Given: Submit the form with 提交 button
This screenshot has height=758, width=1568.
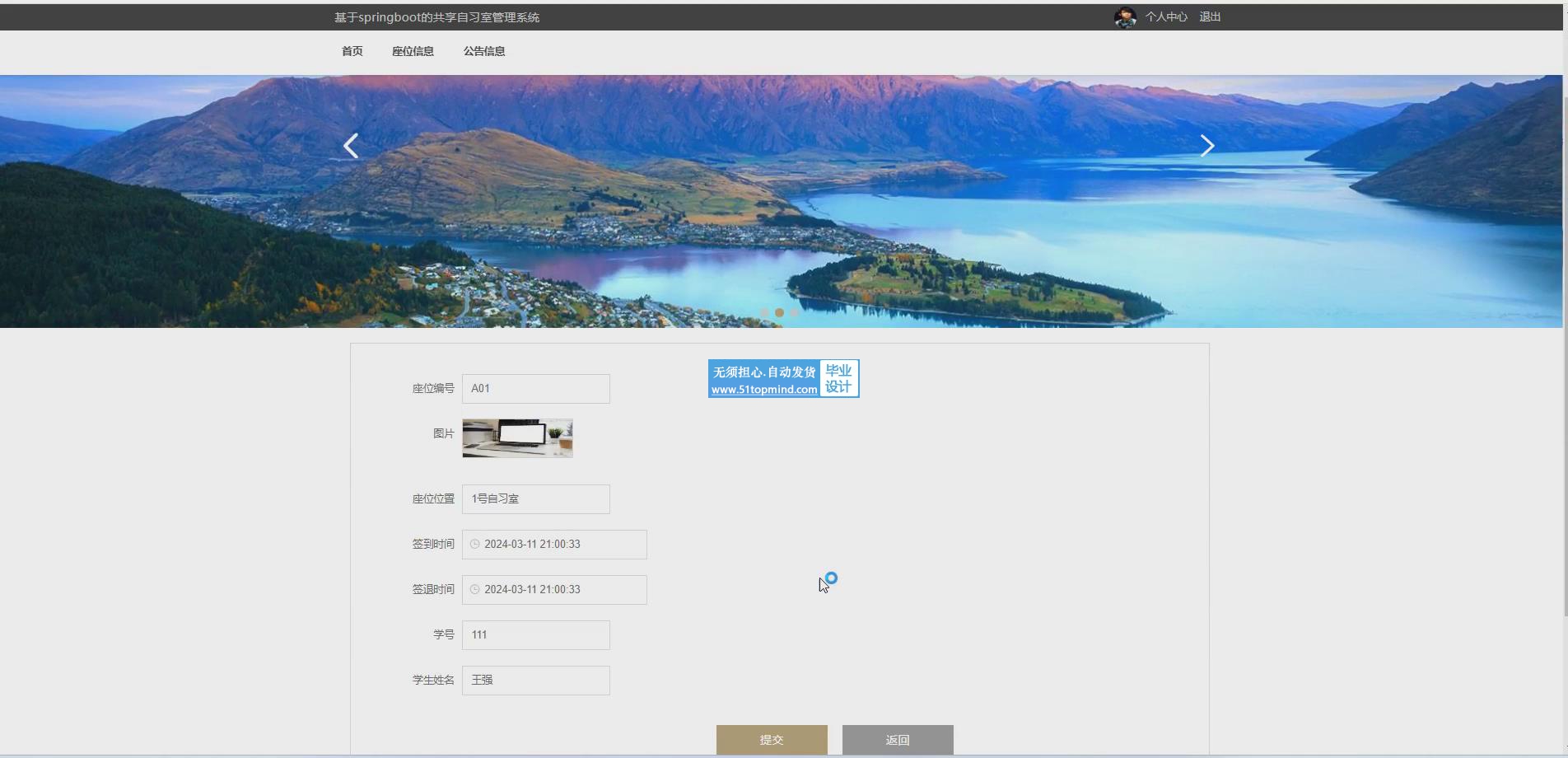Looking at the screenshot, I should pyautogui.click(x=772, y=740).
